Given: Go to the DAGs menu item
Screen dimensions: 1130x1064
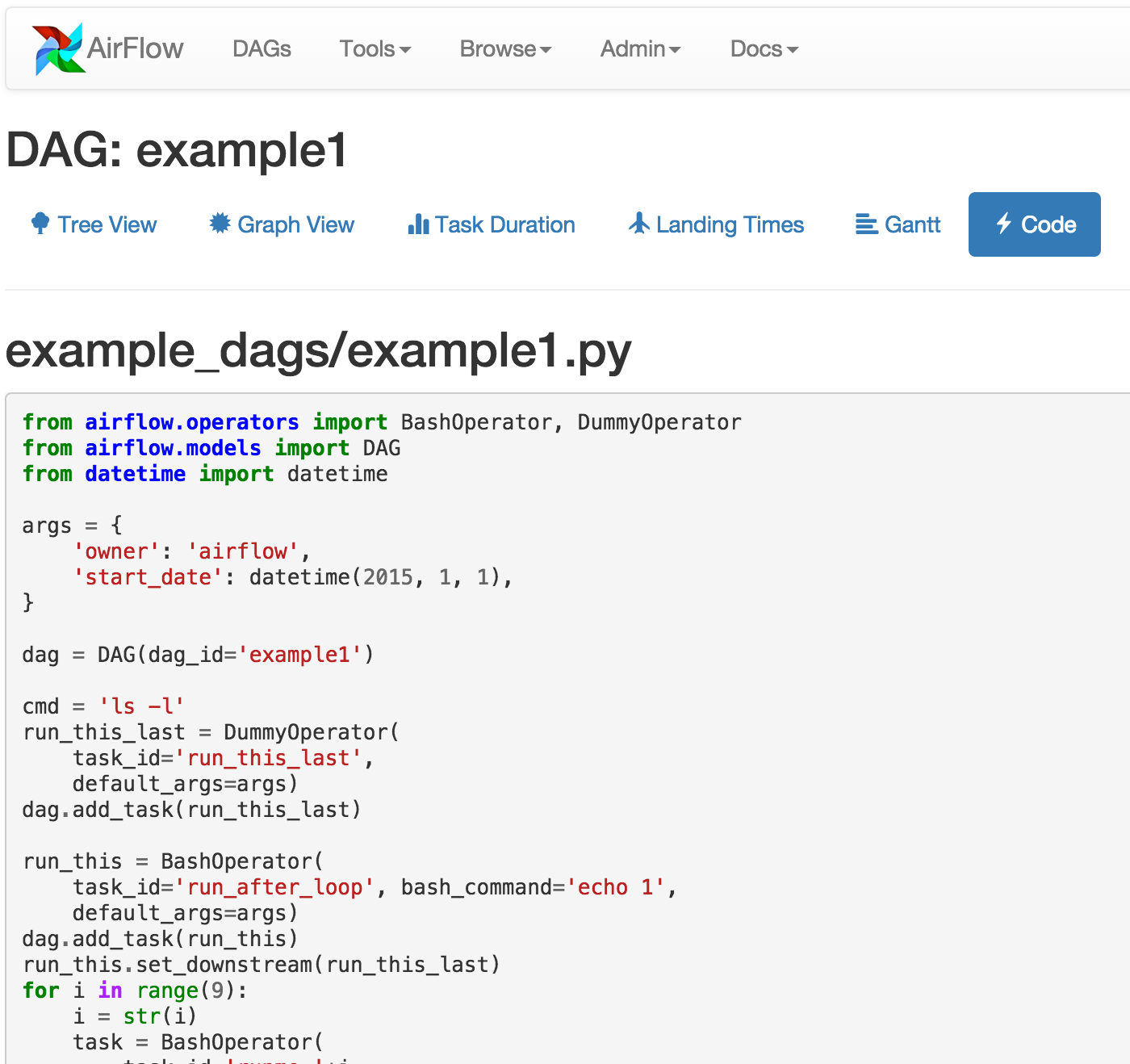Looking at the screenshot, I should (x=262, y=48).
